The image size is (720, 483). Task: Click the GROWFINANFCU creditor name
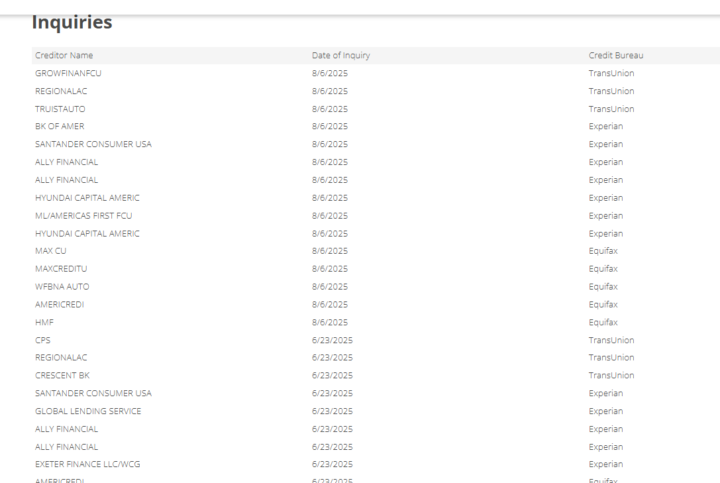click(x=68, y=73)
